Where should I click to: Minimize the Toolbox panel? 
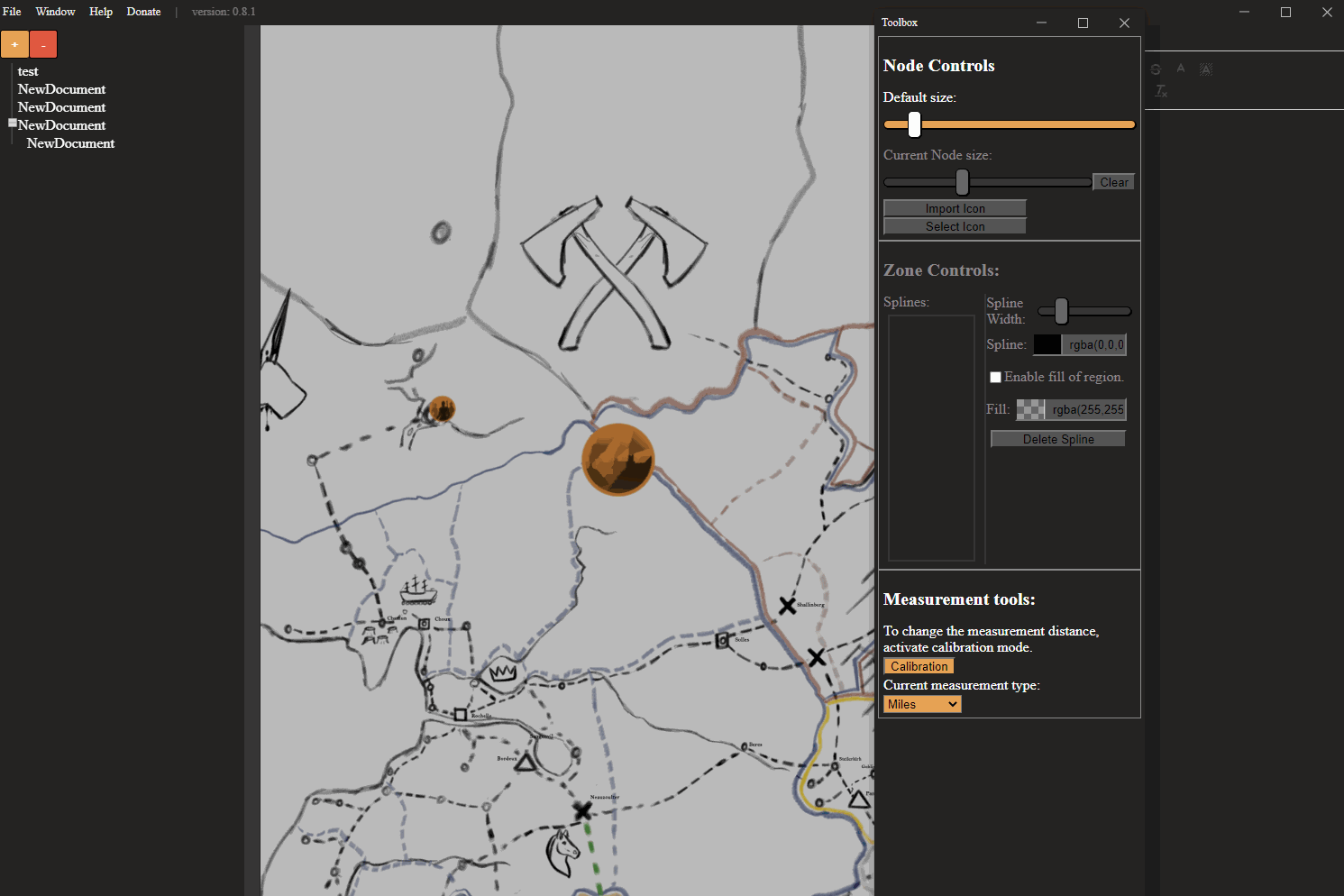[x=1041, y=23]
